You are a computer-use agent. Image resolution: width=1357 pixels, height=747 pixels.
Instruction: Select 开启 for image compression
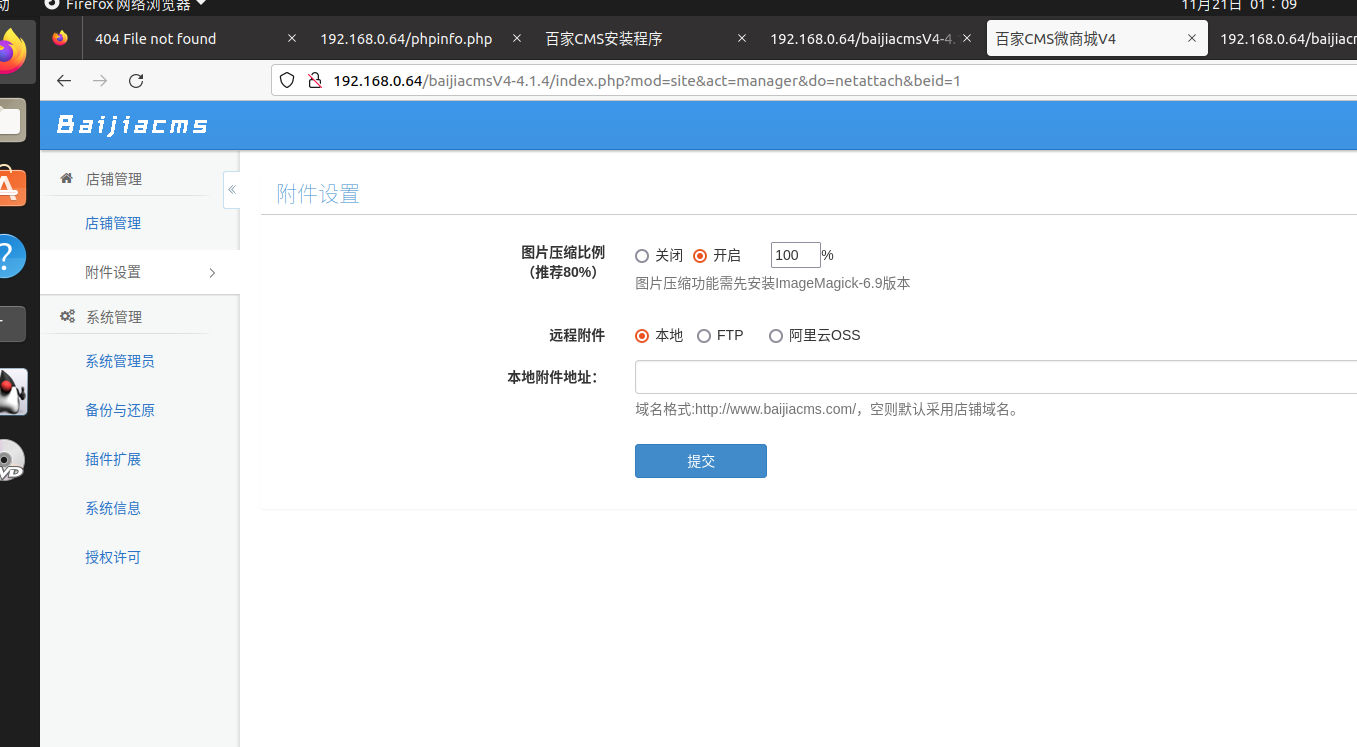(x=700, y=256)
